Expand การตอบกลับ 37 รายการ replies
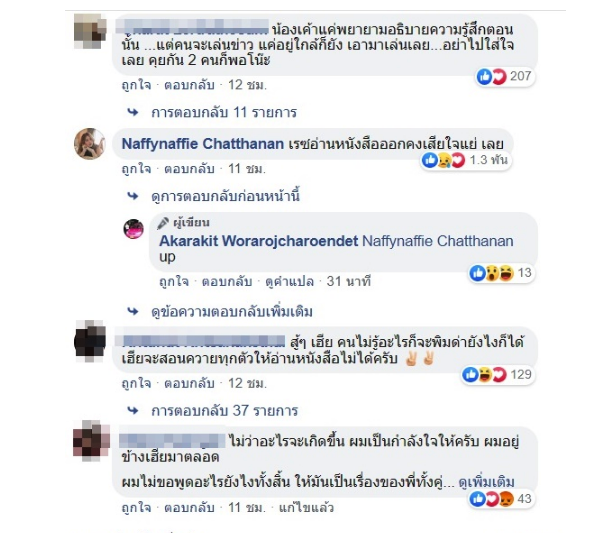The image size is (601, 533). pyautogui.click(x=224, y=411)
